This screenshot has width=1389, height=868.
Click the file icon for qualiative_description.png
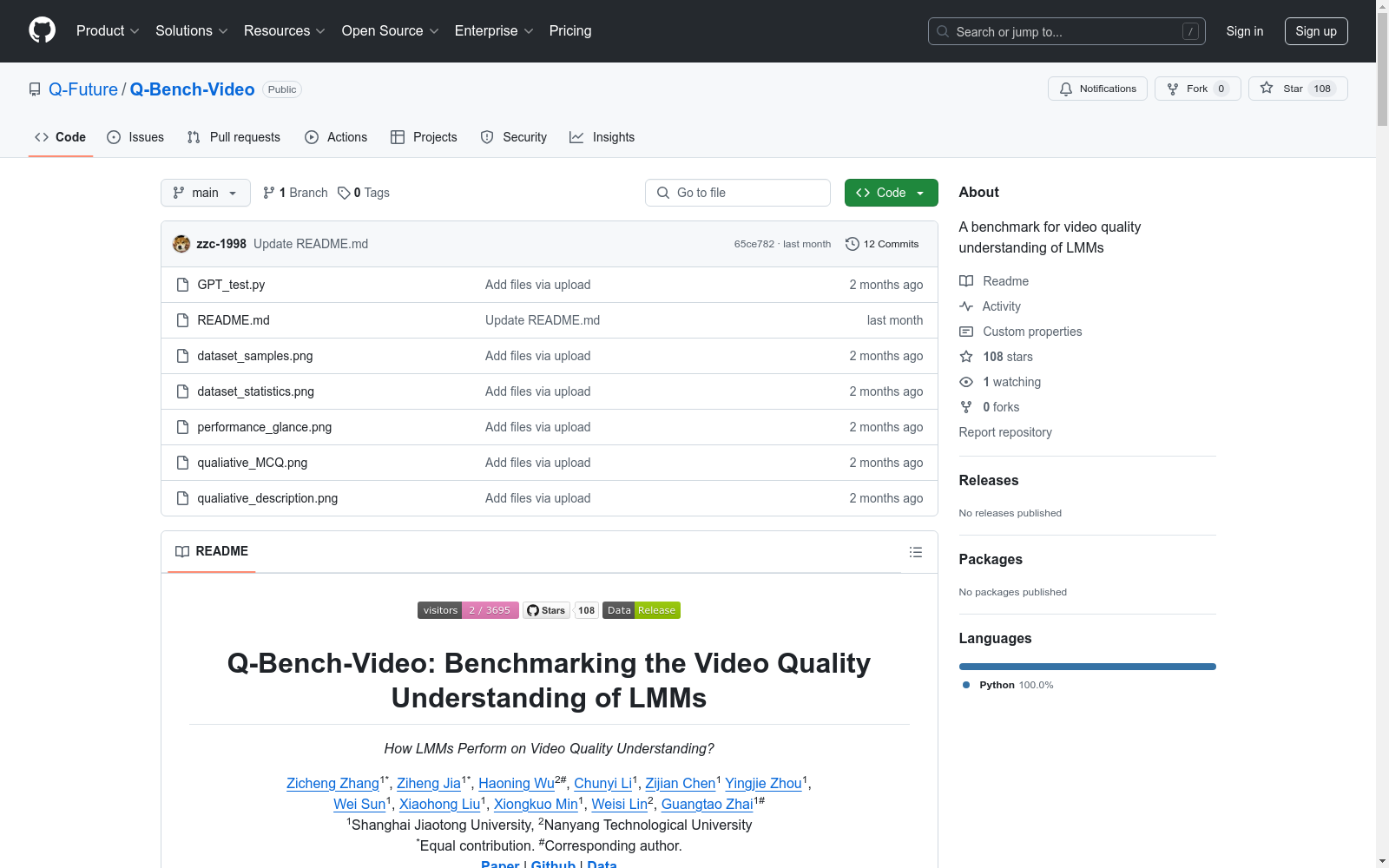(182, 498)
